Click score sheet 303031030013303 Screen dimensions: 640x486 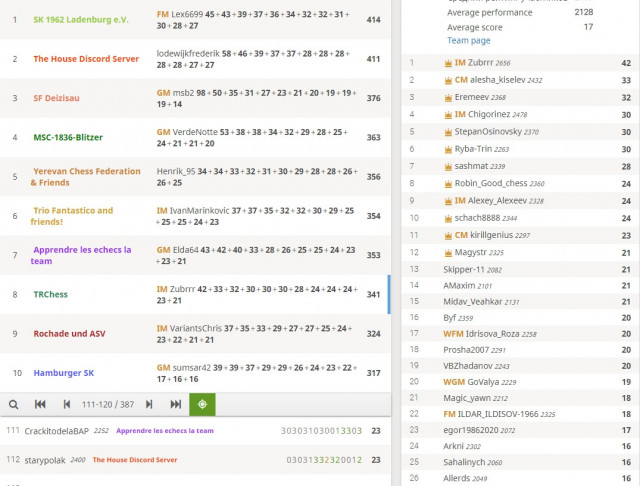(x=321, y=431)
